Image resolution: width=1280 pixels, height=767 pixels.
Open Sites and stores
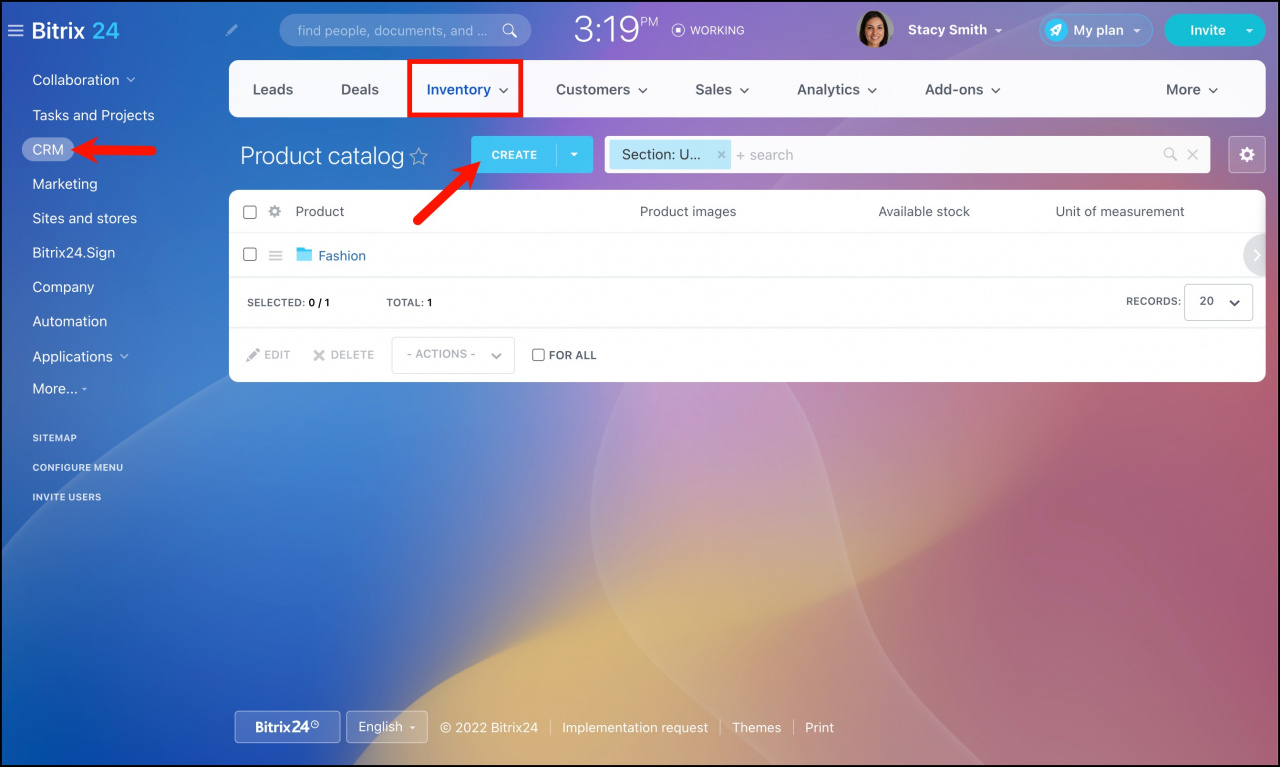click(x=84, y=218)
